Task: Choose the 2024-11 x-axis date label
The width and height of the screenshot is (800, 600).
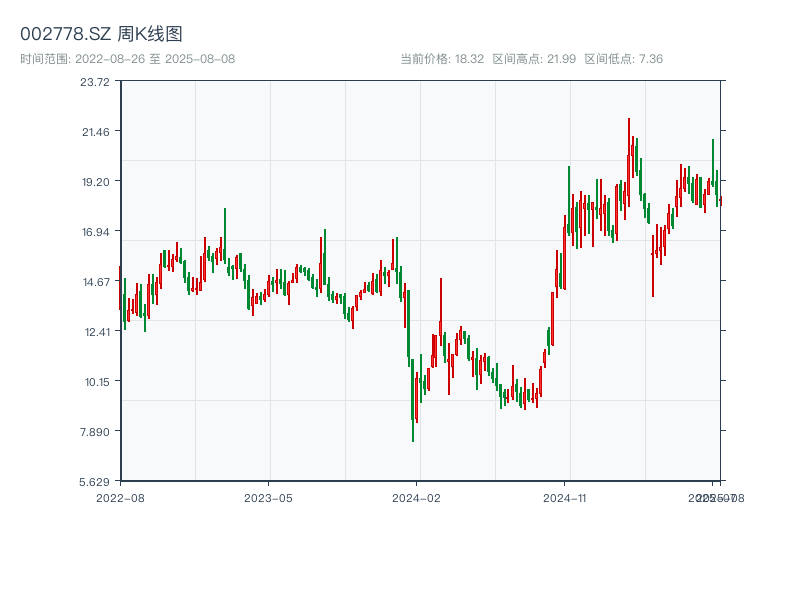Action: pyautogui.click(x=566, y=497)
